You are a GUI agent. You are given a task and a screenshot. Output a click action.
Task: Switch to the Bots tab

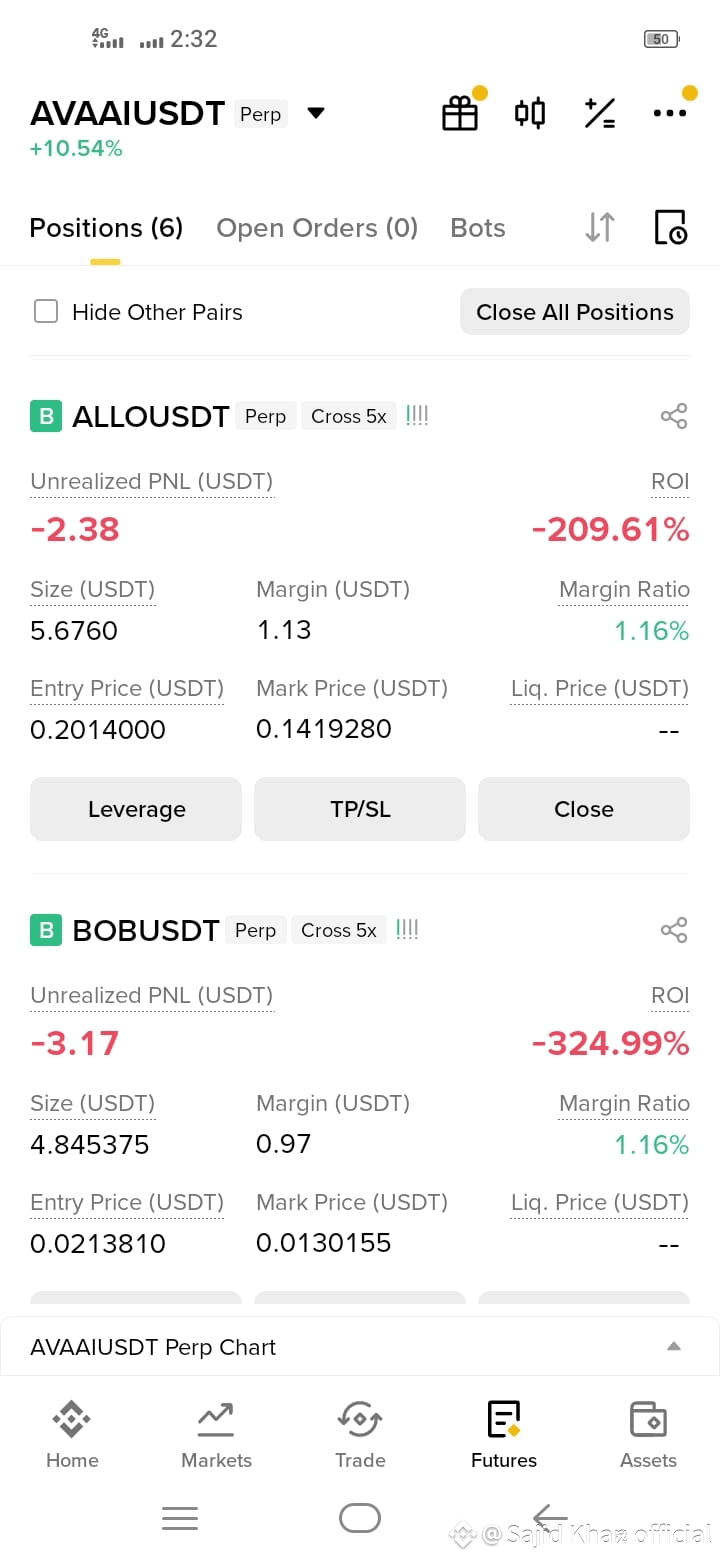[478, 228]
